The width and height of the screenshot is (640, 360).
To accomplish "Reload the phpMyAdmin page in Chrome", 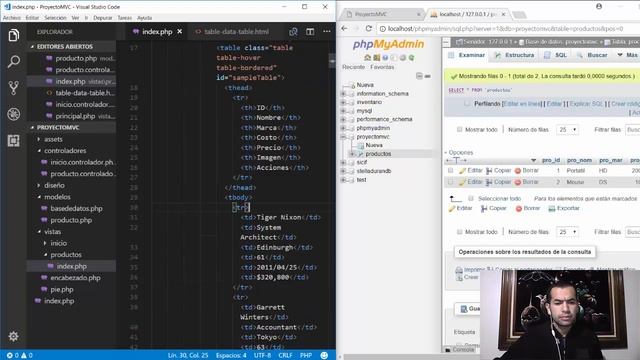I will [369, 29].
